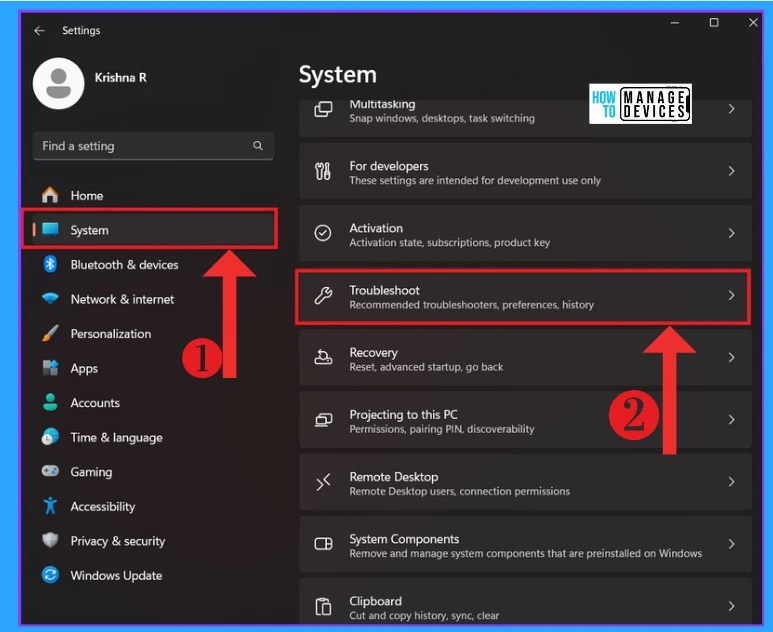Open Clipboard using right chevron
The height and width of the screenshot is (632, 773).
[732, 606]
